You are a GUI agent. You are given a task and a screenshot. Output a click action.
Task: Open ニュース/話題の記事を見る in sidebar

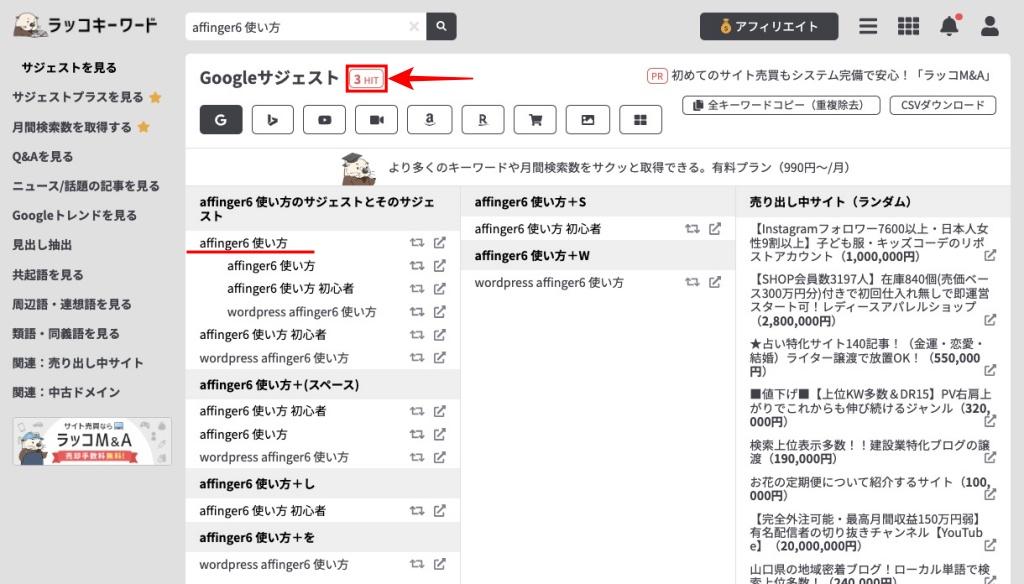(86, 186)
